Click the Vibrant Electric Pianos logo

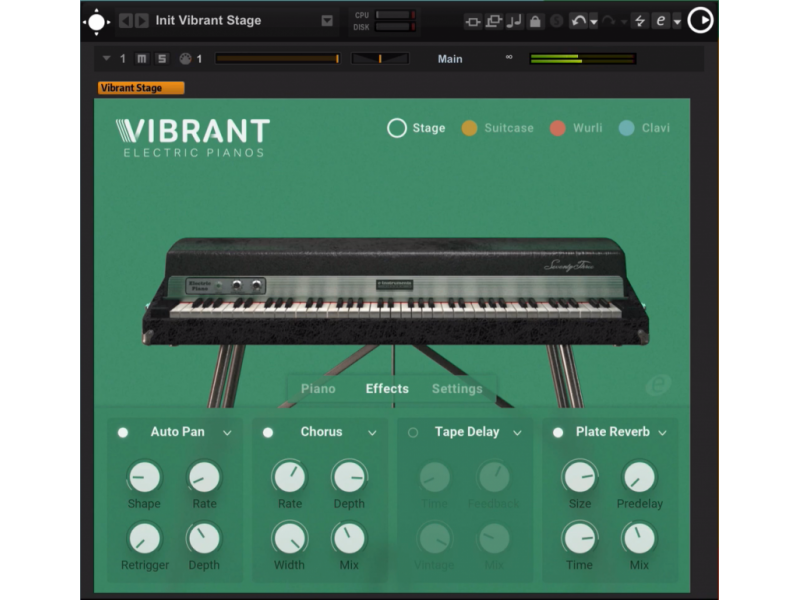[x=192, y=138]
